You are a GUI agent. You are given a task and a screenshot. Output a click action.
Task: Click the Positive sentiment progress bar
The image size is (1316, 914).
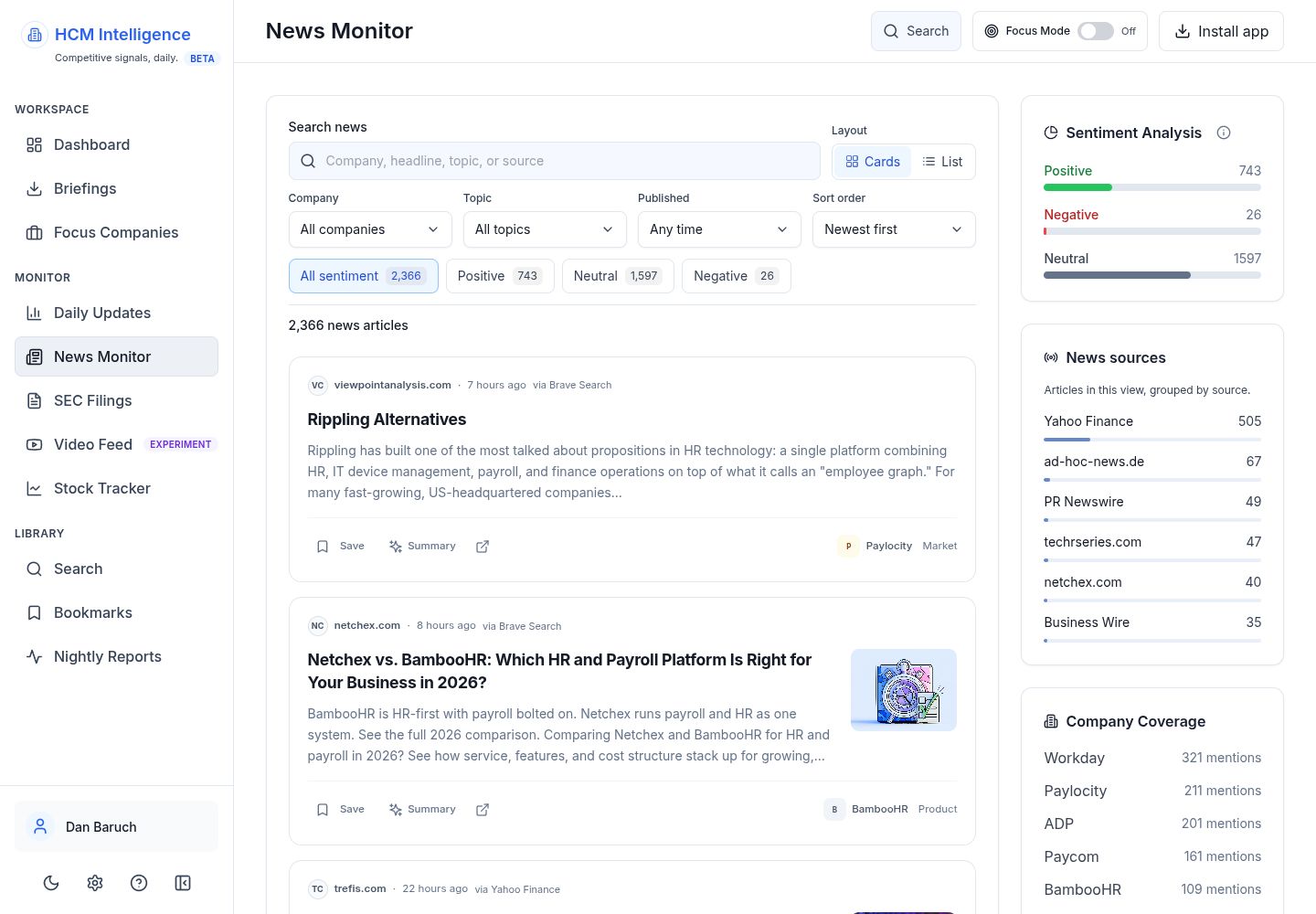click(x=1152, y=187)
